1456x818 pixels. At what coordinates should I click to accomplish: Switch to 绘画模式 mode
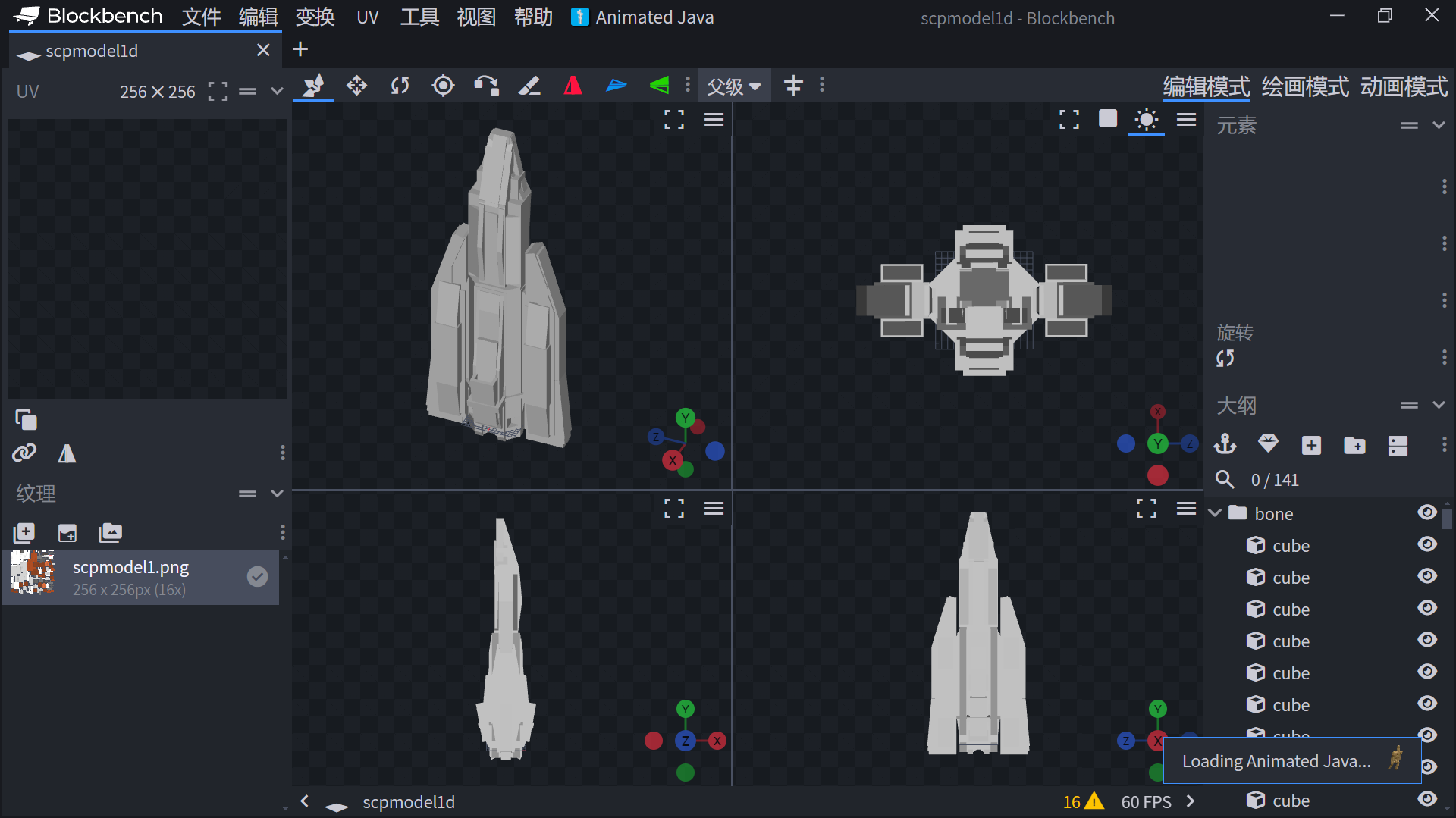tap(1305, 87)
